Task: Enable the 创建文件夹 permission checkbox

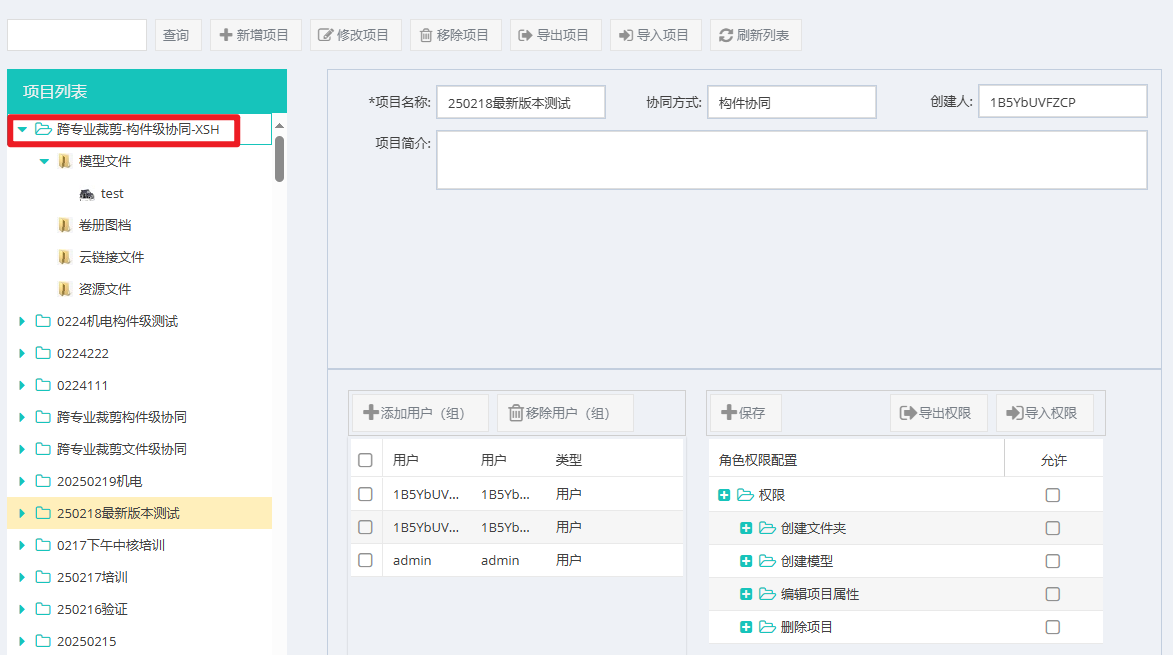Action: pos(1052,528)
